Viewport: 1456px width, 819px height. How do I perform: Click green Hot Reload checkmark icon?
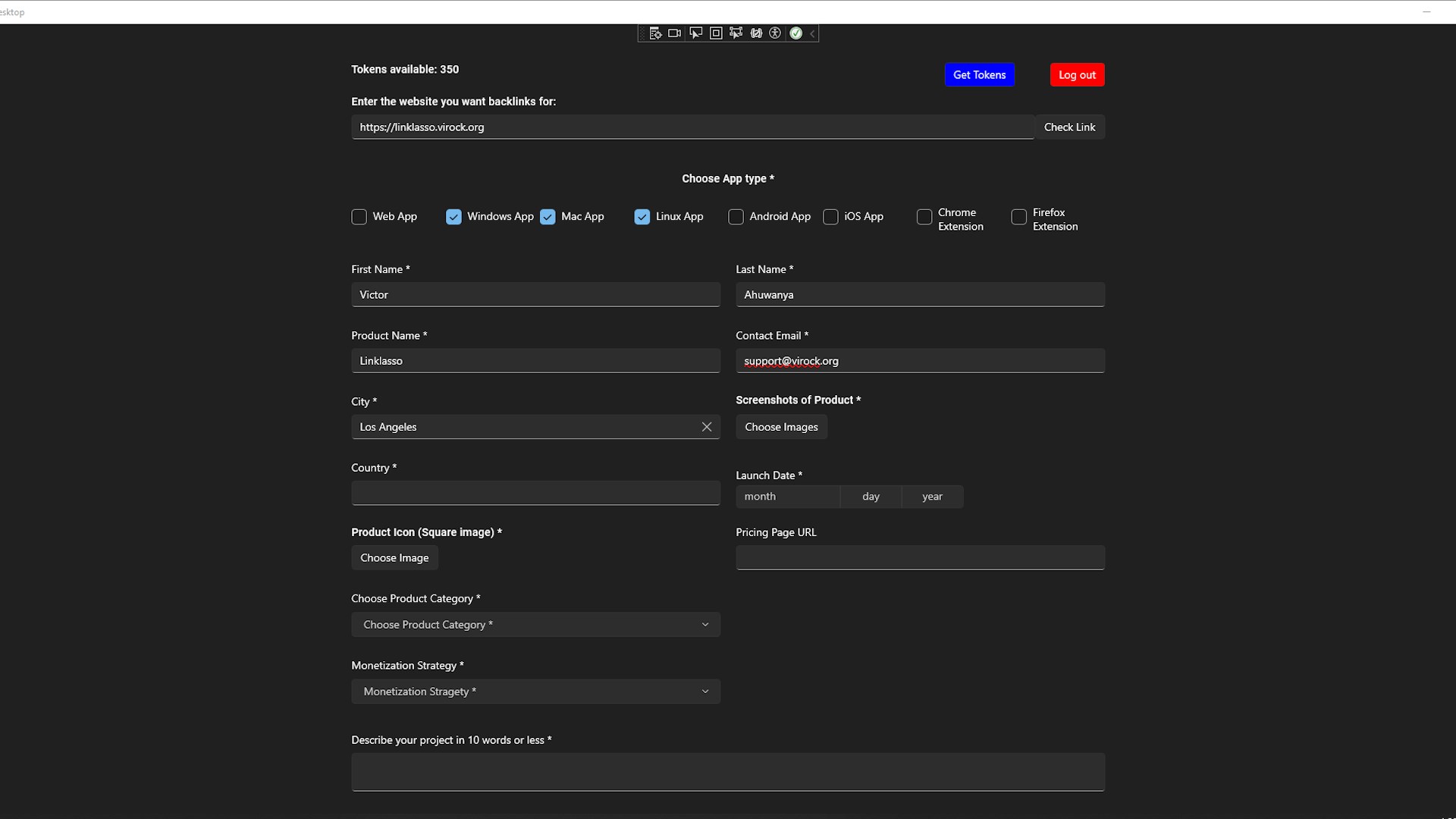click(795, 33)
